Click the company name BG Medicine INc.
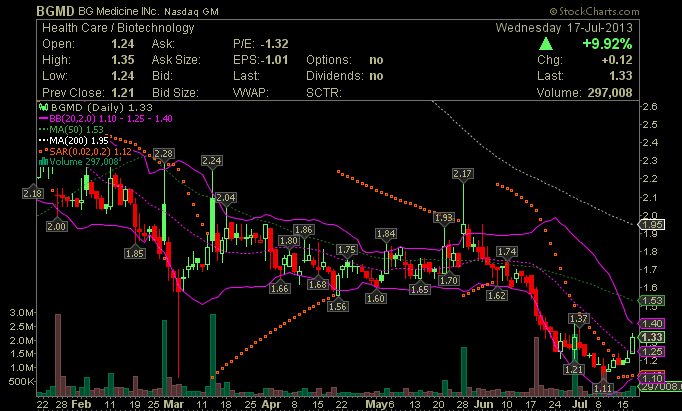This screenshot has height=411, width=682. 119,11
